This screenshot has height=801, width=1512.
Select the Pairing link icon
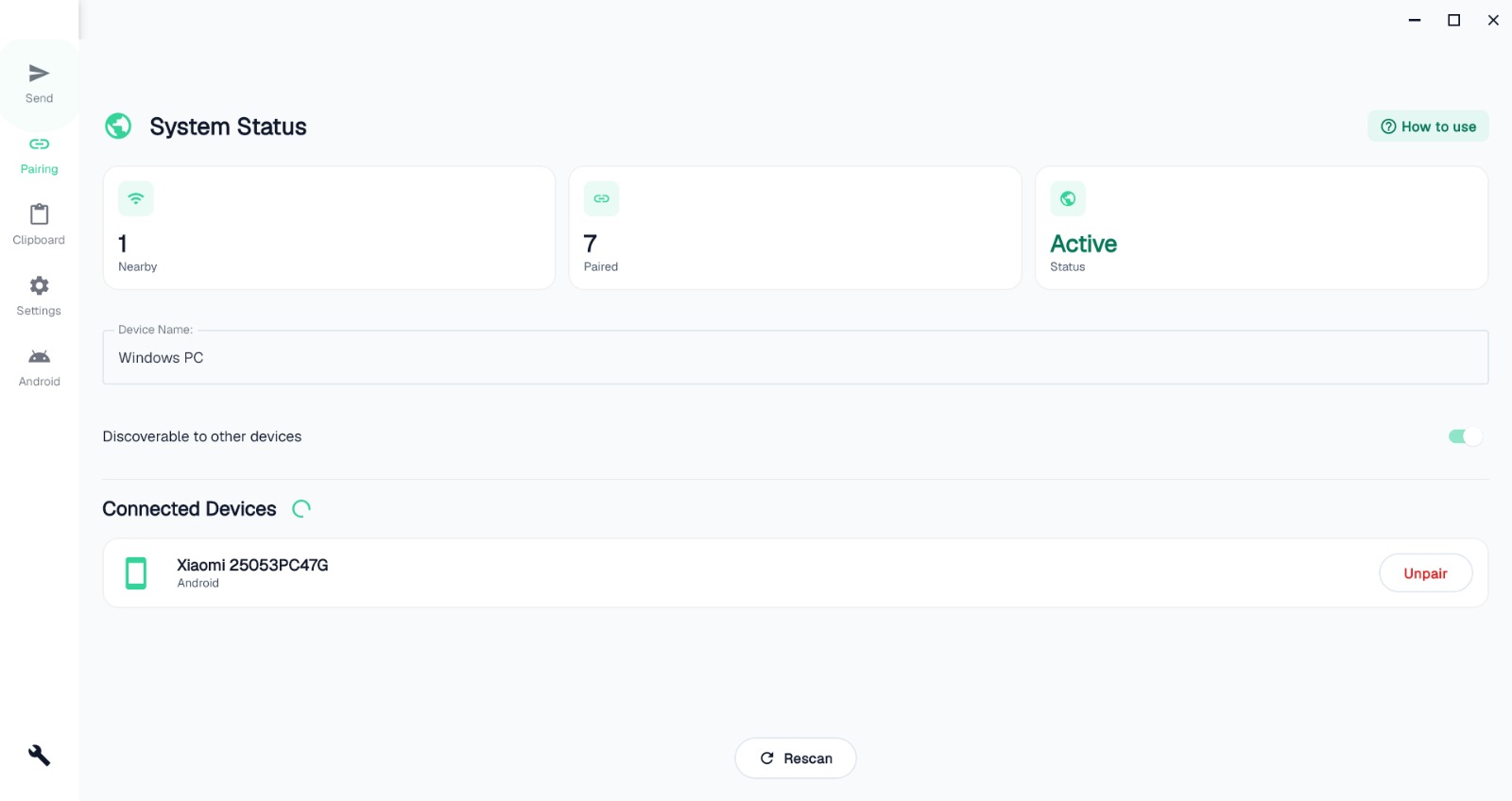(39, 144)
